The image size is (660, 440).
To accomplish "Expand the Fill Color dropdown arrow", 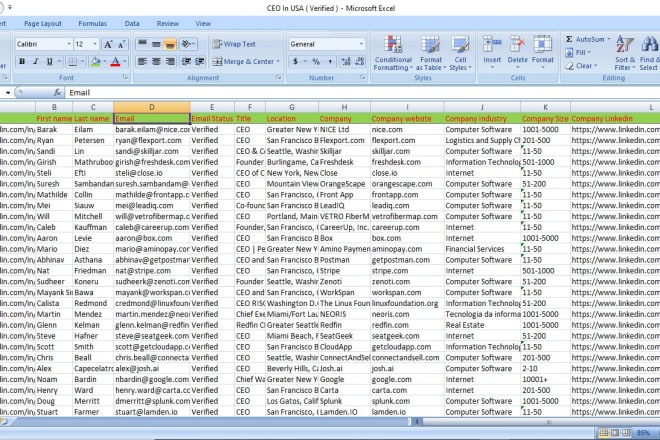I will (x=104, y=61).
